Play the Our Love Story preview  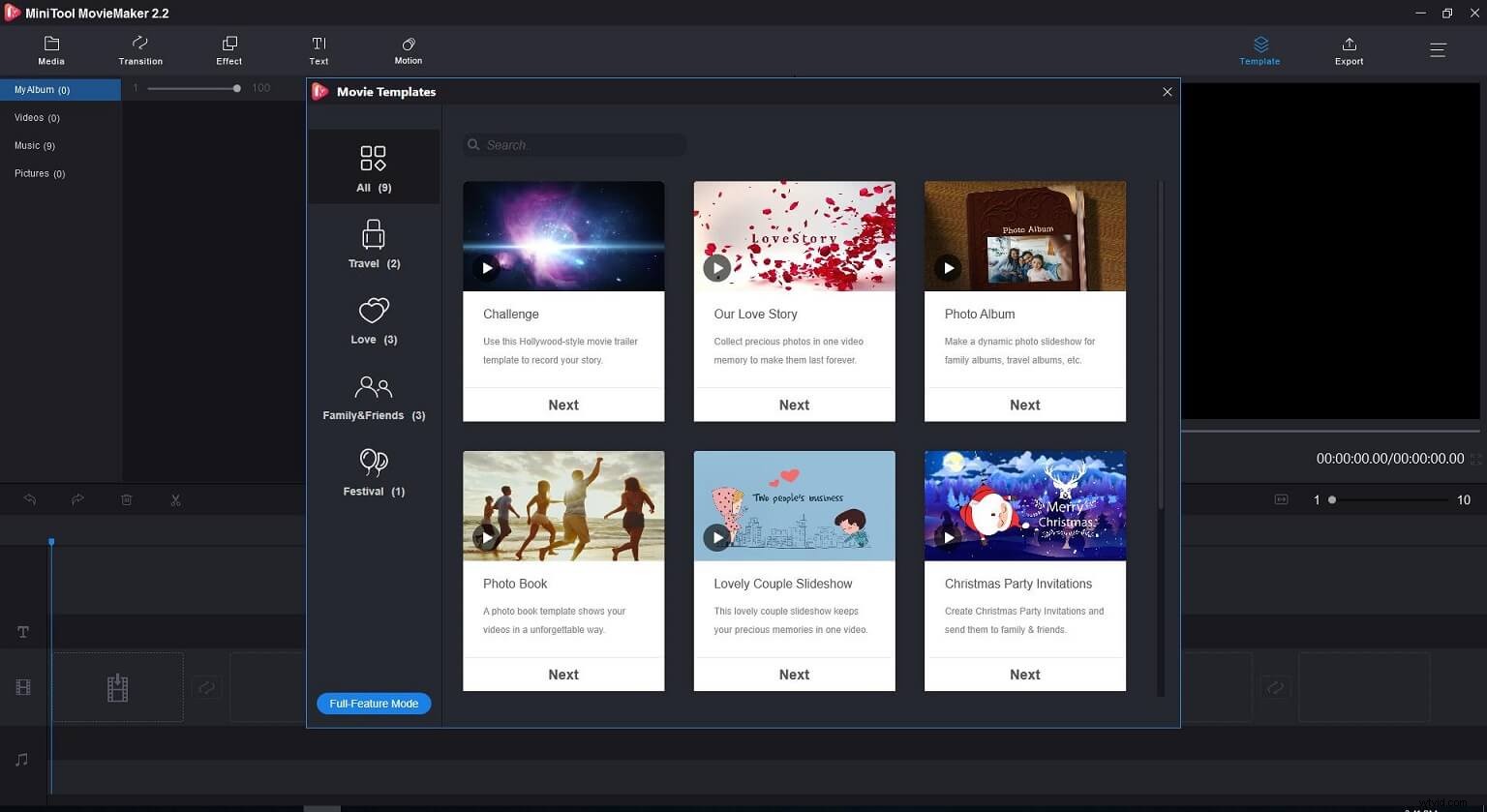716,268
